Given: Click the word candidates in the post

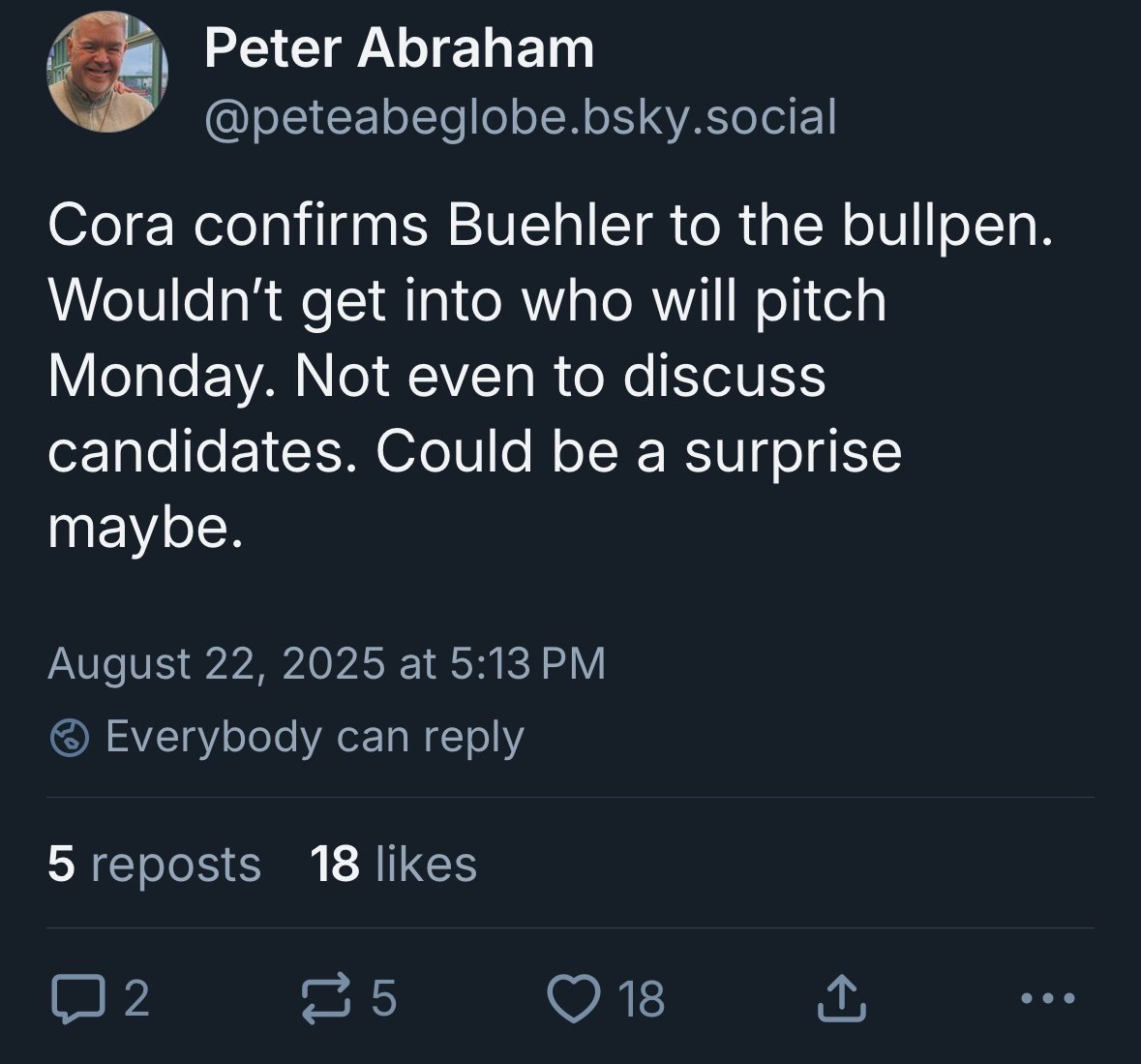Looking at the screenshot, I should 195,451.
